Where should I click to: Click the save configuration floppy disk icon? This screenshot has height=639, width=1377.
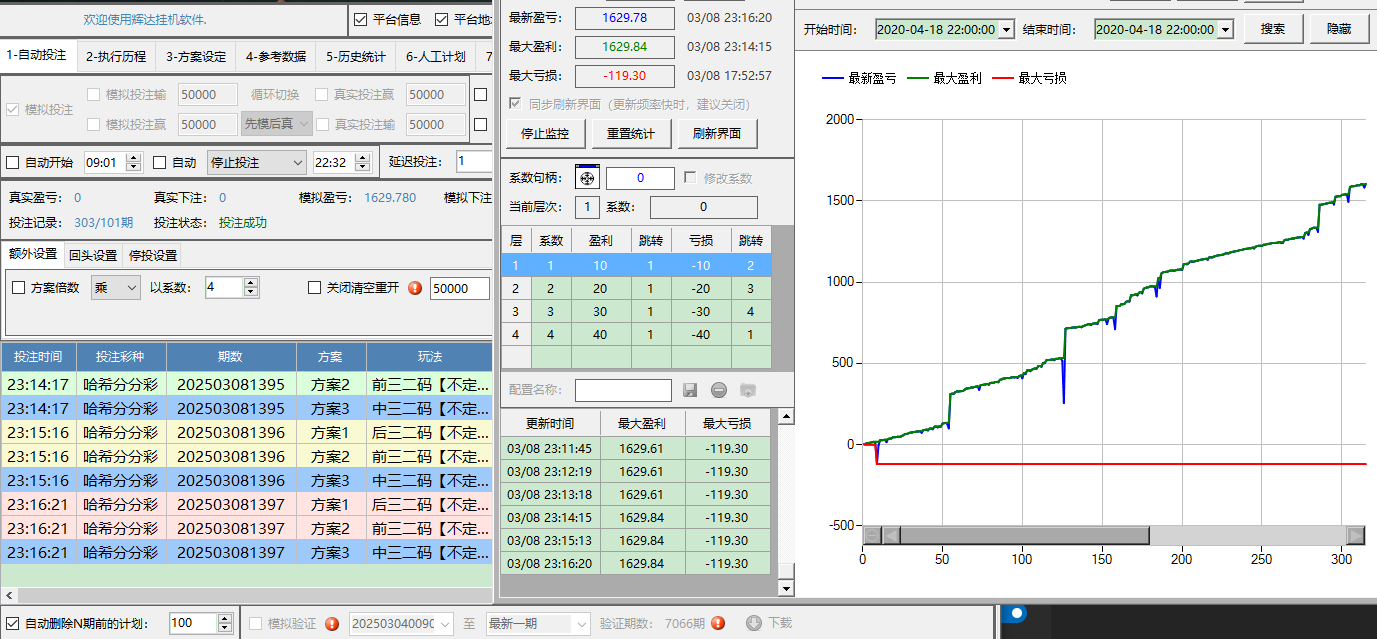(690, 390)
